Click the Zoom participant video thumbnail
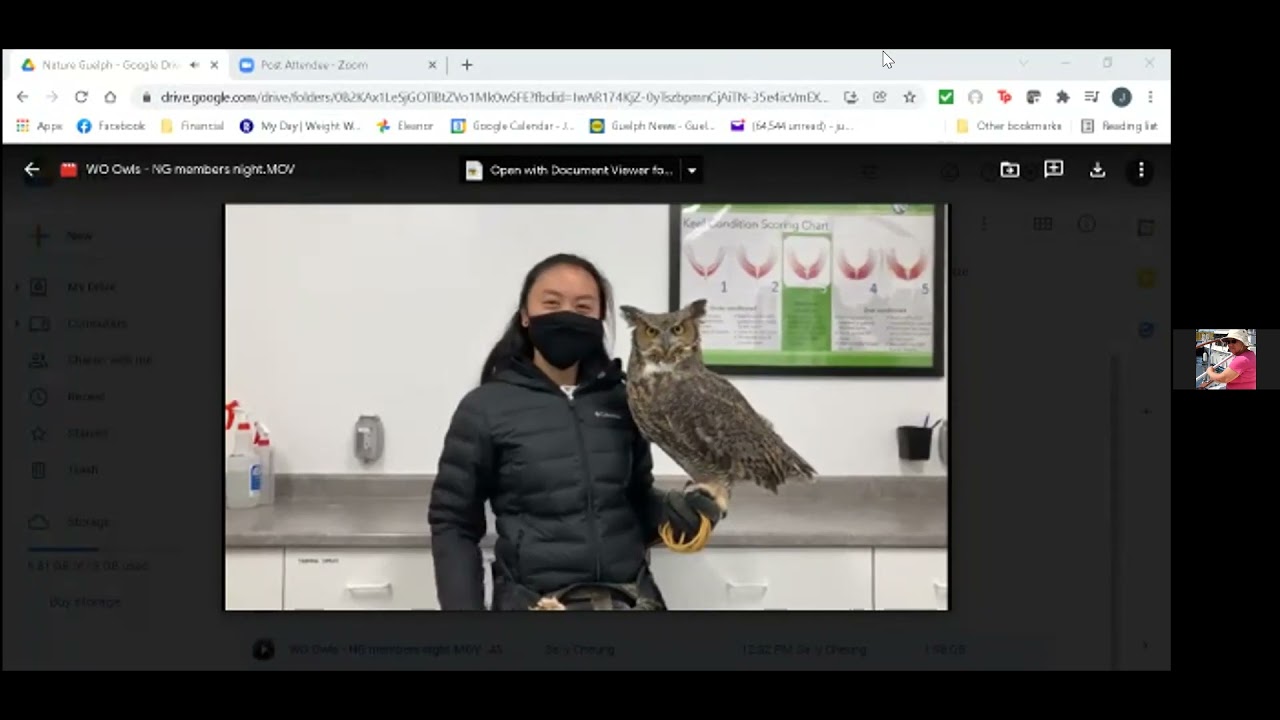This screenshot has height=720, width=1280. [x=1226, y=359]
